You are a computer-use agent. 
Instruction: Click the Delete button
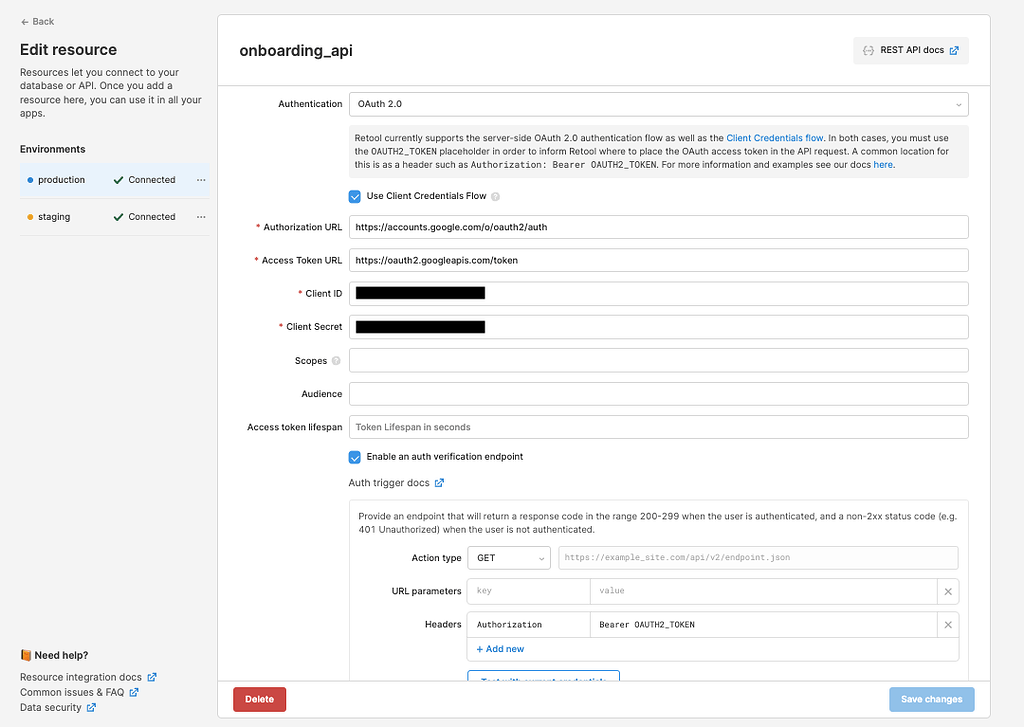pos(259,699)
